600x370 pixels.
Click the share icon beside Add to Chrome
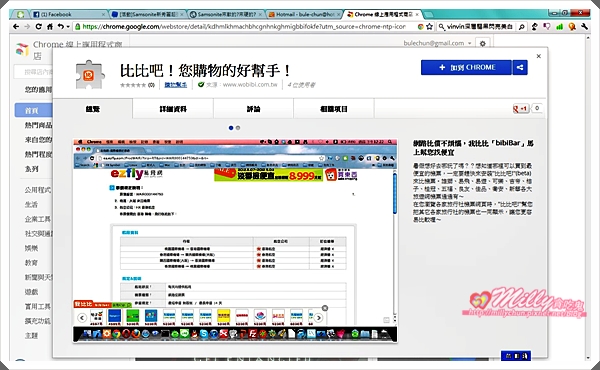tap(520, 68)
